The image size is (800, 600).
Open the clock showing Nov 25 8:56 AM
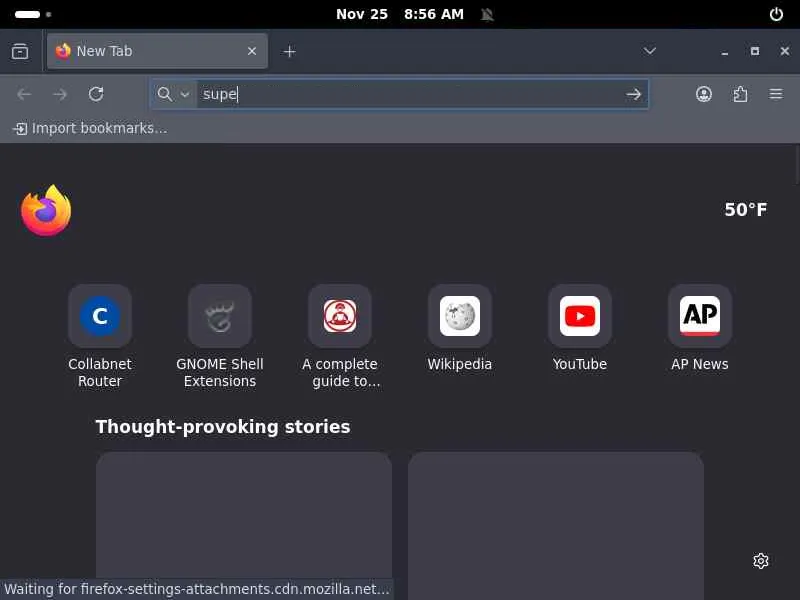pyautogui.click(x=399, y=14)
